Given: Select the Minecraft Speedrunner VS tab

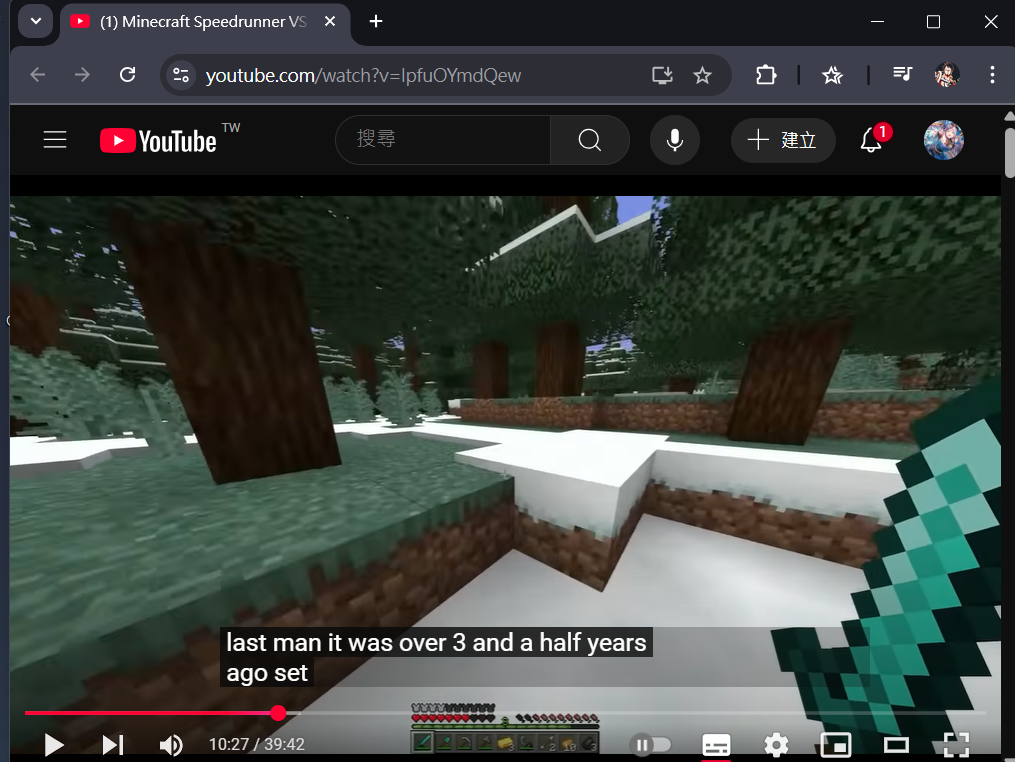Looking at the screenshot, I should pos(203,21).
